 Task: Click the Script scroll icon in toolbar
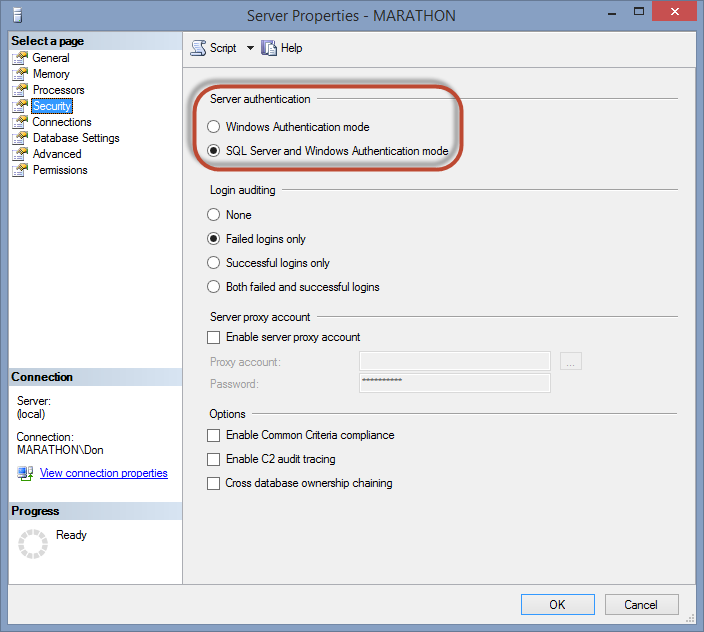click(x=198, y=48)
